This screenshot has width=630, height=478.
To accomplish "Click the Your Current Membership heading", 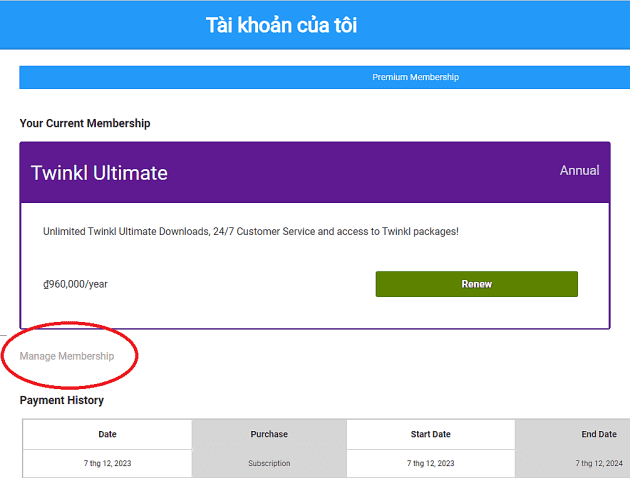I will tap(85, 123).
